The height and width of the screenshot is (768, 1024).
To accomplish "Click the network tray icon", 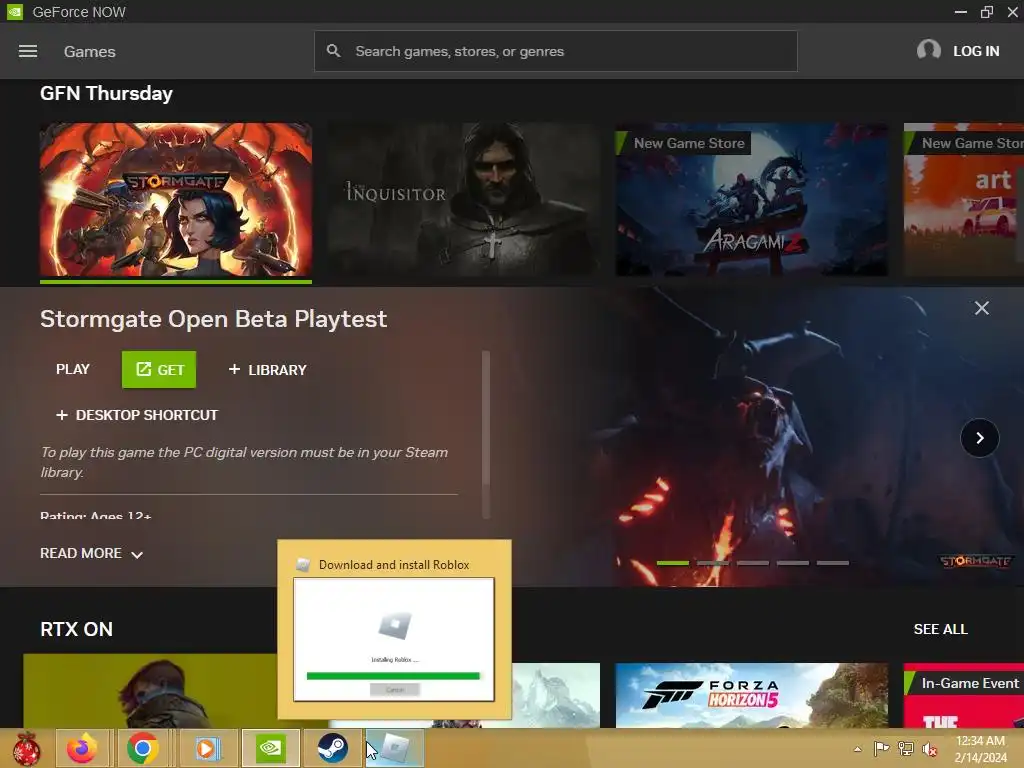I will click(x=905, y=748).
